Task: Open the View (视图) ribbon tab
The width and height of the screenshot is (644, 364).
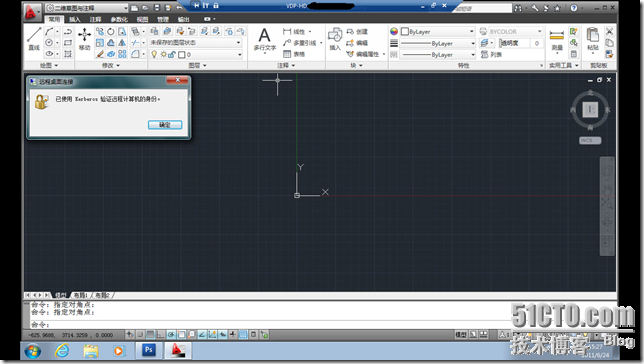Action: click(x=143, y=19)
